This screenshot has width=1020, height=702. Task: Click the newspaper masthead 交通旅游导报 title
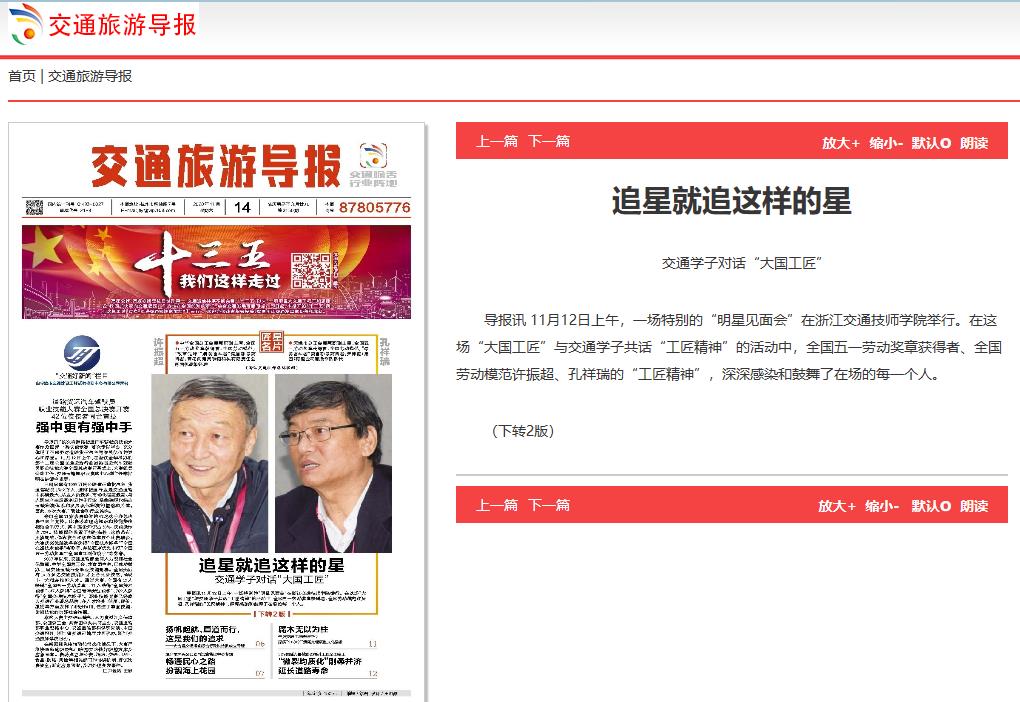216,167
